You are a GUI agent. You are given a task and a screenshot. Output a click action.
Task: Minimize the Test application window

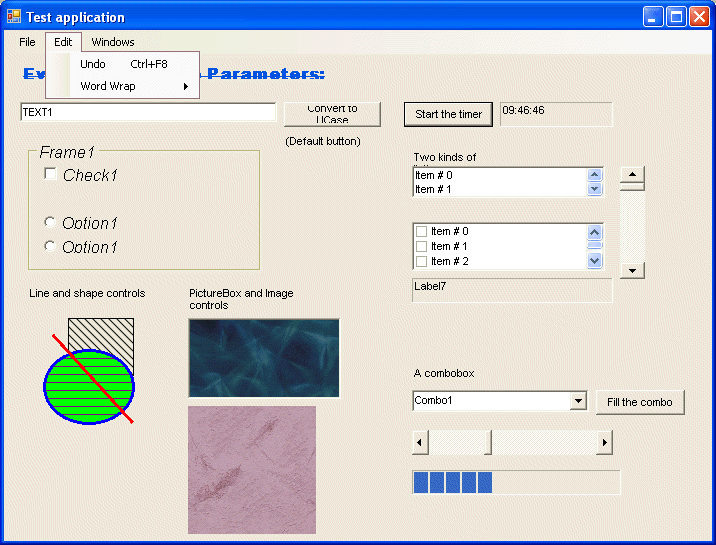tap(653, 17)
